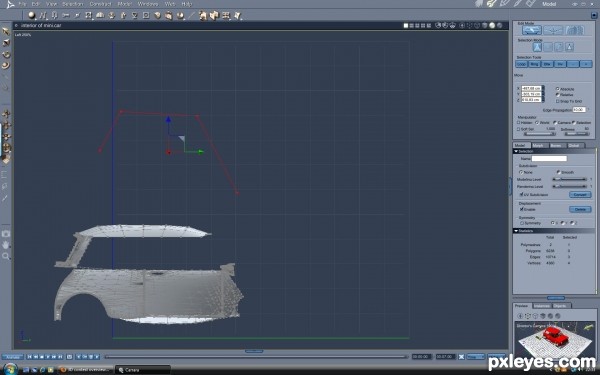Collapse the Statistics section
The height and width of the screenshot is (375, 600).
(x=516, y=231)
